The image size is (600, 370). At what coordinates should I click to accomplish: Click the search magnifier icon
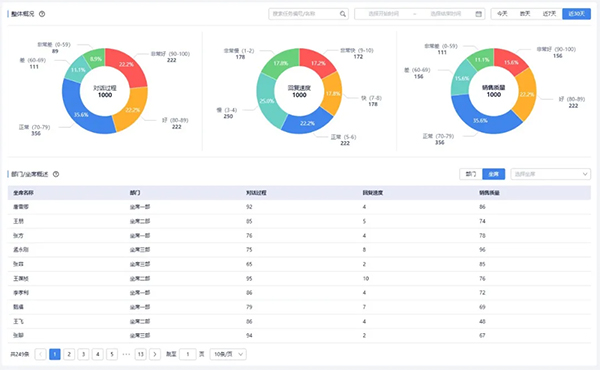click(x=343, y=14)
